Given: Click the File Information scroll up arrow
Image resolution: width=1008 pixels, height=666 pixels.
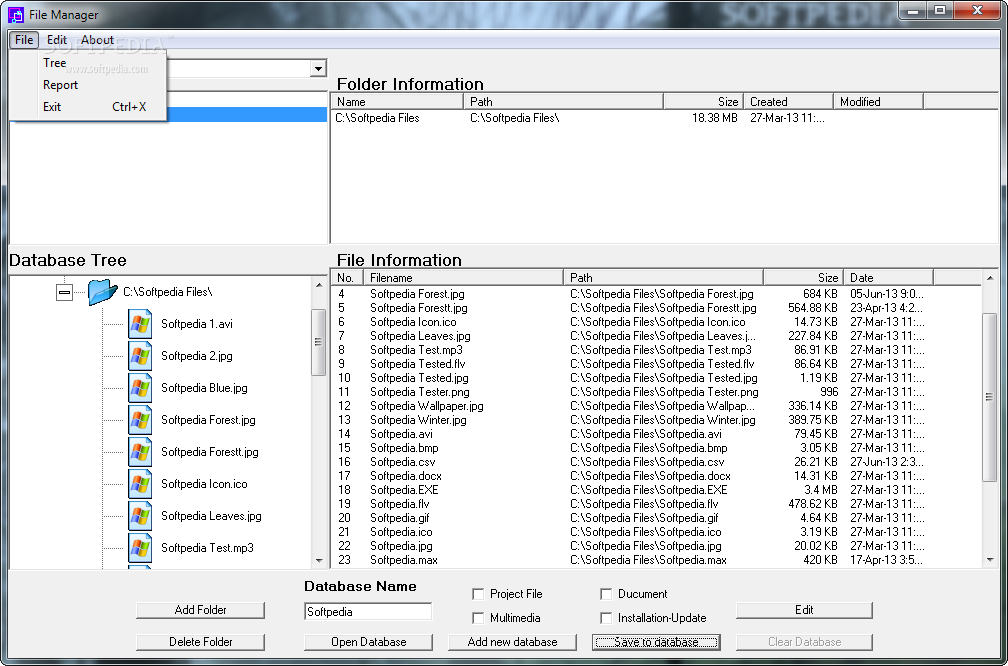Looking at the screenshot, I should tap(989, 278).
